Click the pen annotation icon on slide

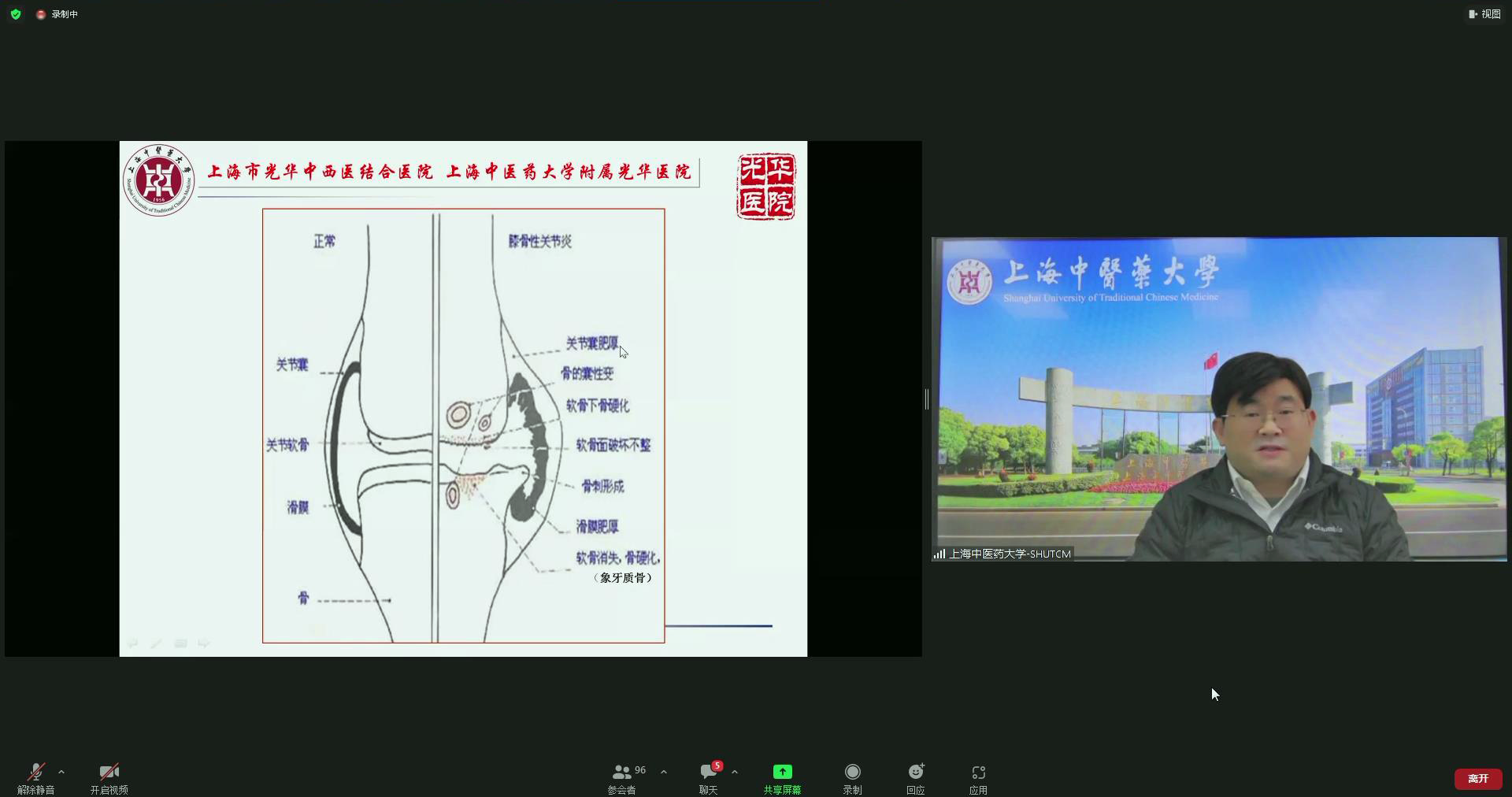coord(156,643)
